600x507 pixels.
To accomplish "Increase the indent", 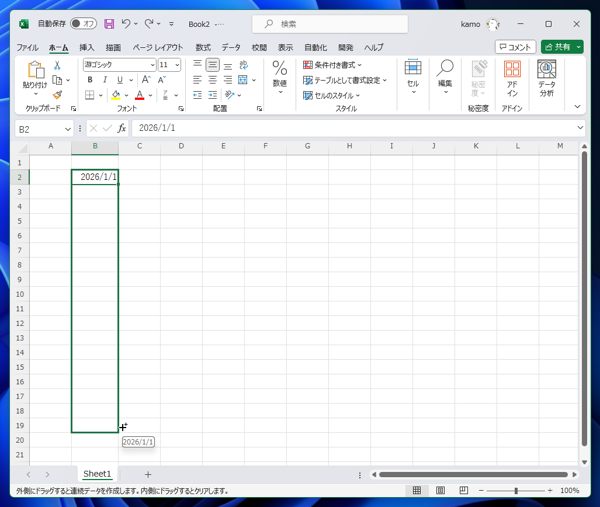I will tap(212, 95).
